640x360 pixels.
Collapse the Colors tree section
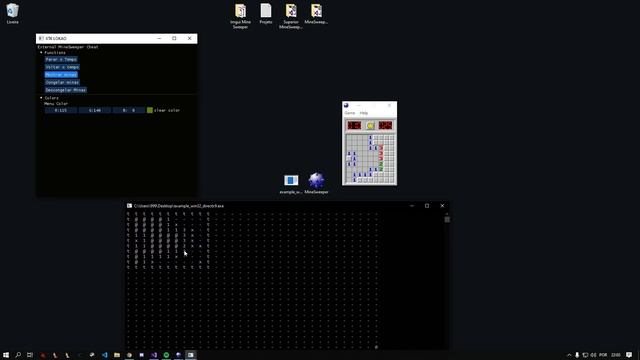(41, 98)
